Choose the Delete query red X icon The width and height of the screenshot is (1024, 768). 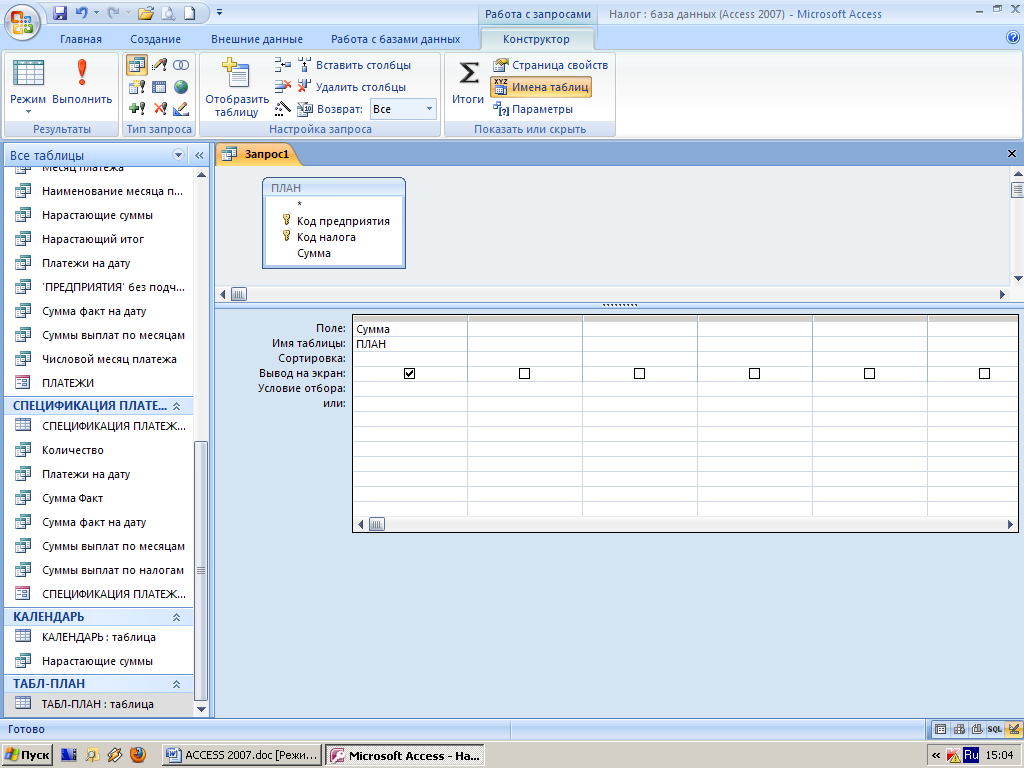point(159,108)
